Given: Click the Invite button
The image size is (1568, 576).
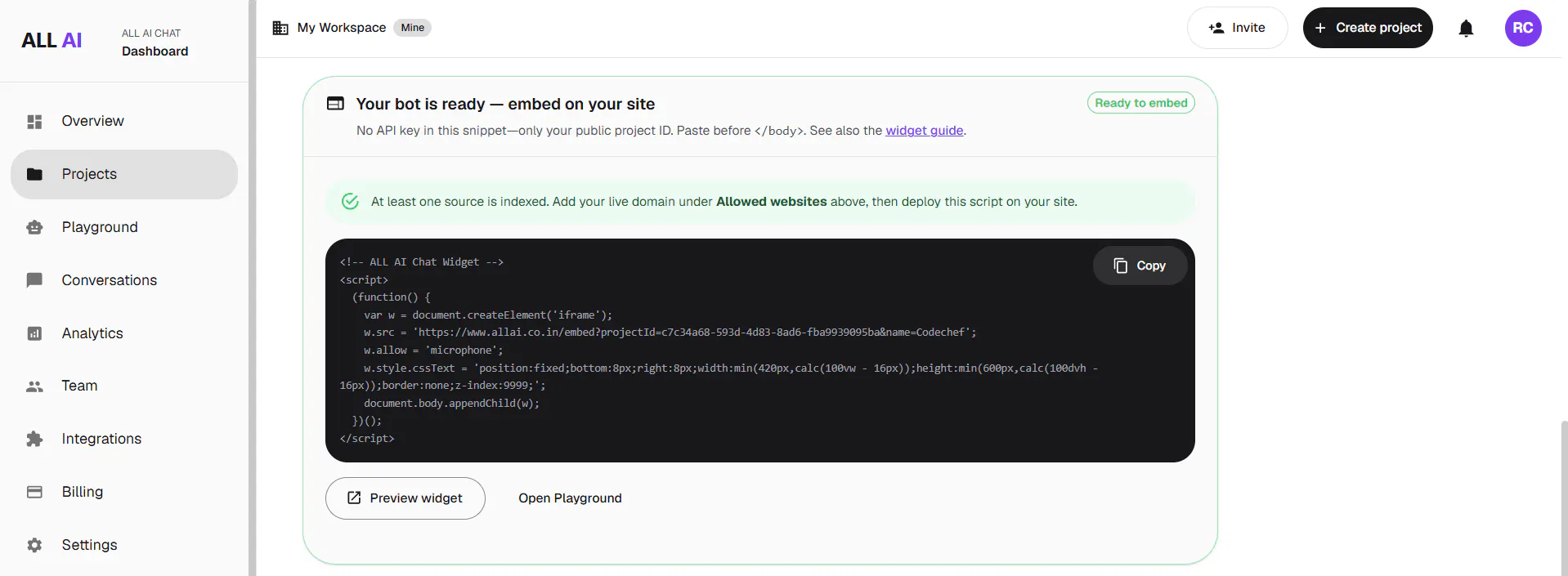Looking at the screenshot, I should pyautogui.click(x=1237, y=28).
